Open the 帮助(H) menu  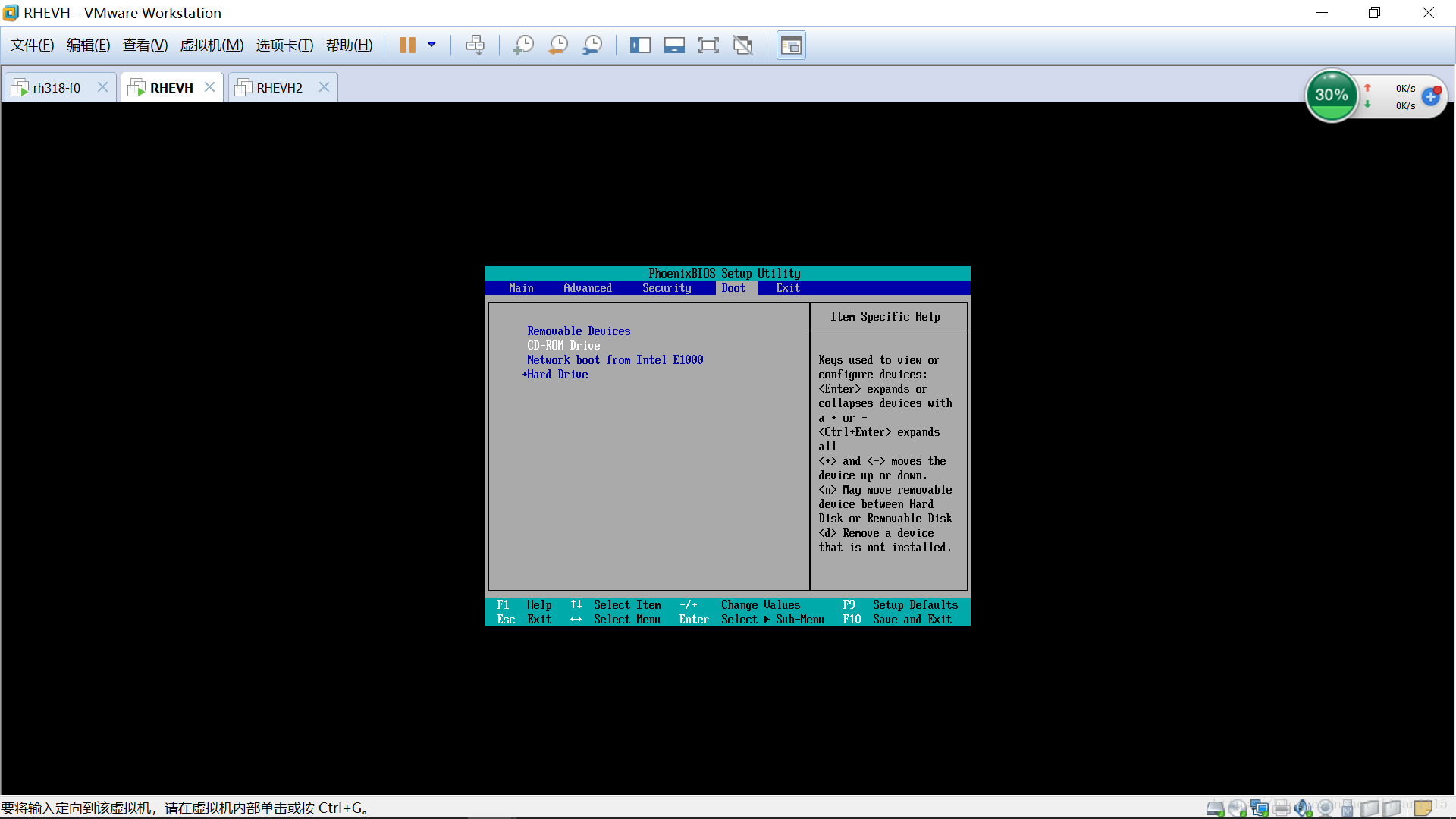pos(349,45)
